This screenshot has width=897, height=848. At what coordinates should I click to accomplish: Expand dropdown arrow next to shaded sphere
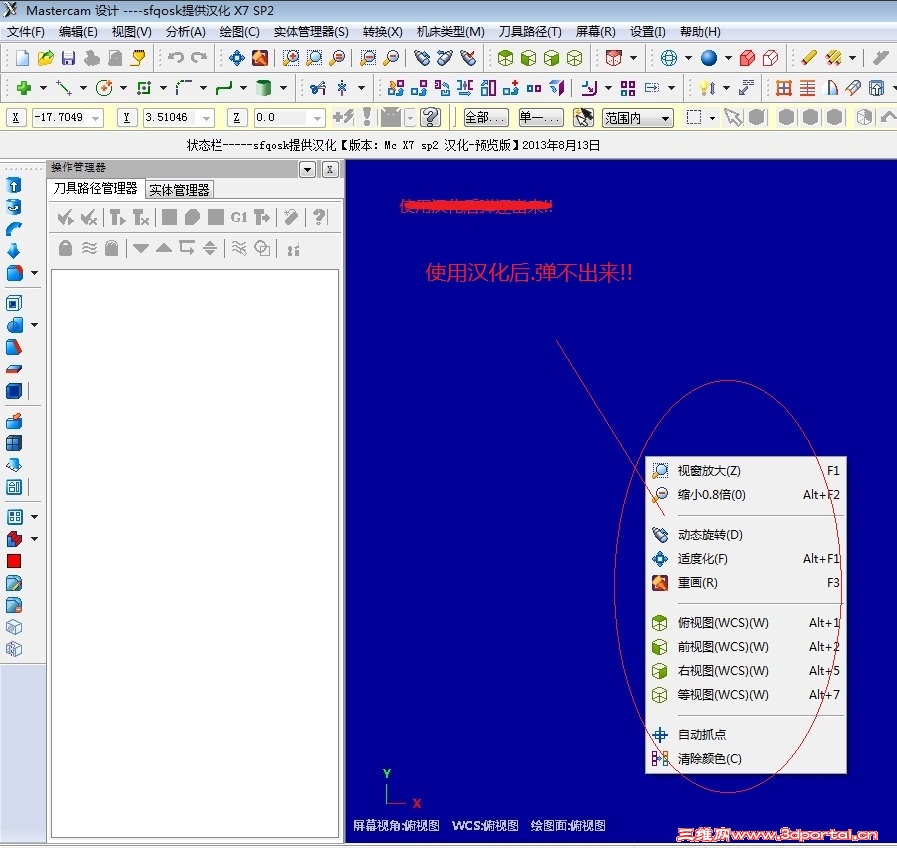coord(728,58)
